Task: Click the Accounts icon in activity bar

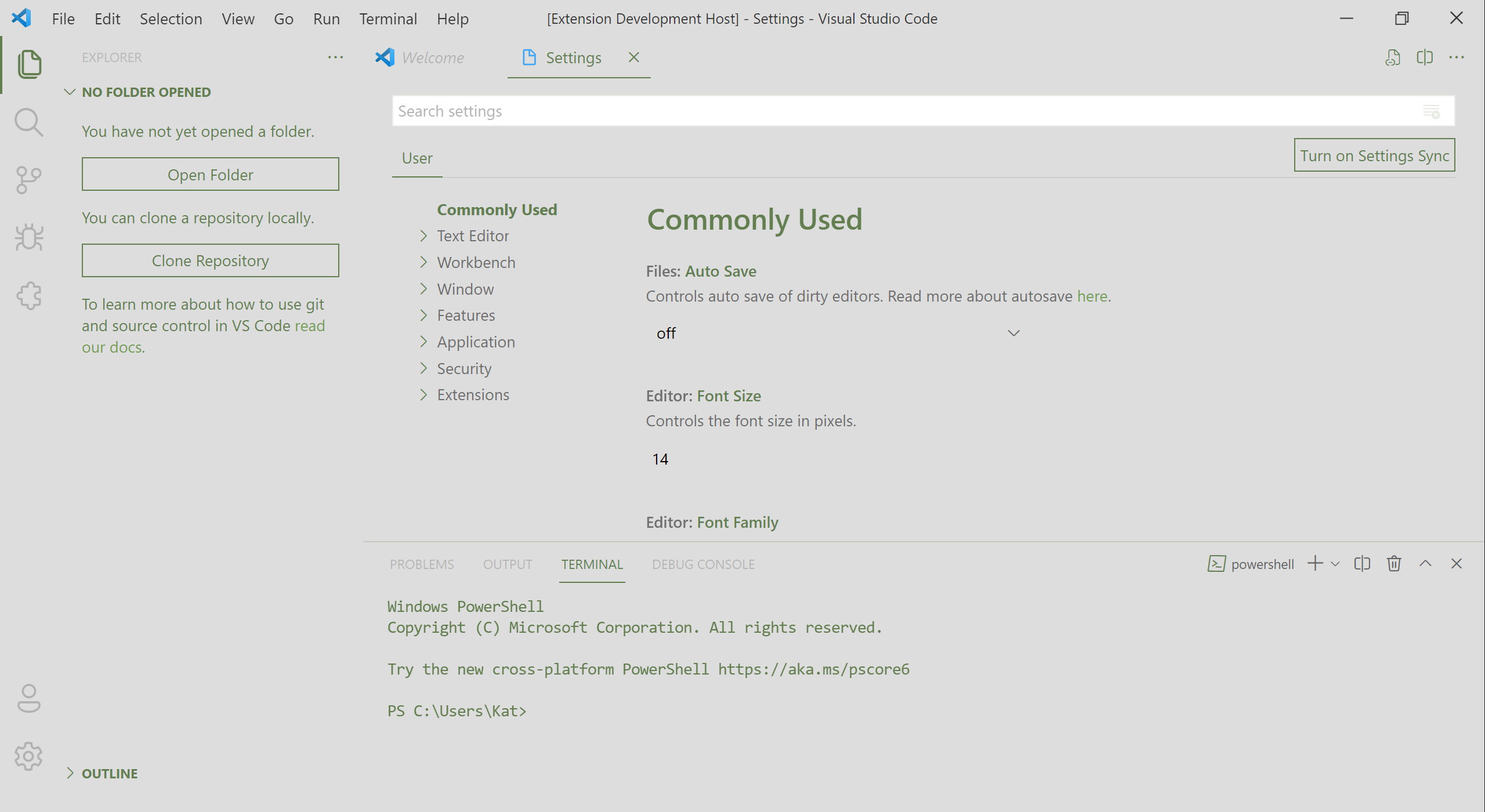Action: [x=28, y=698]
